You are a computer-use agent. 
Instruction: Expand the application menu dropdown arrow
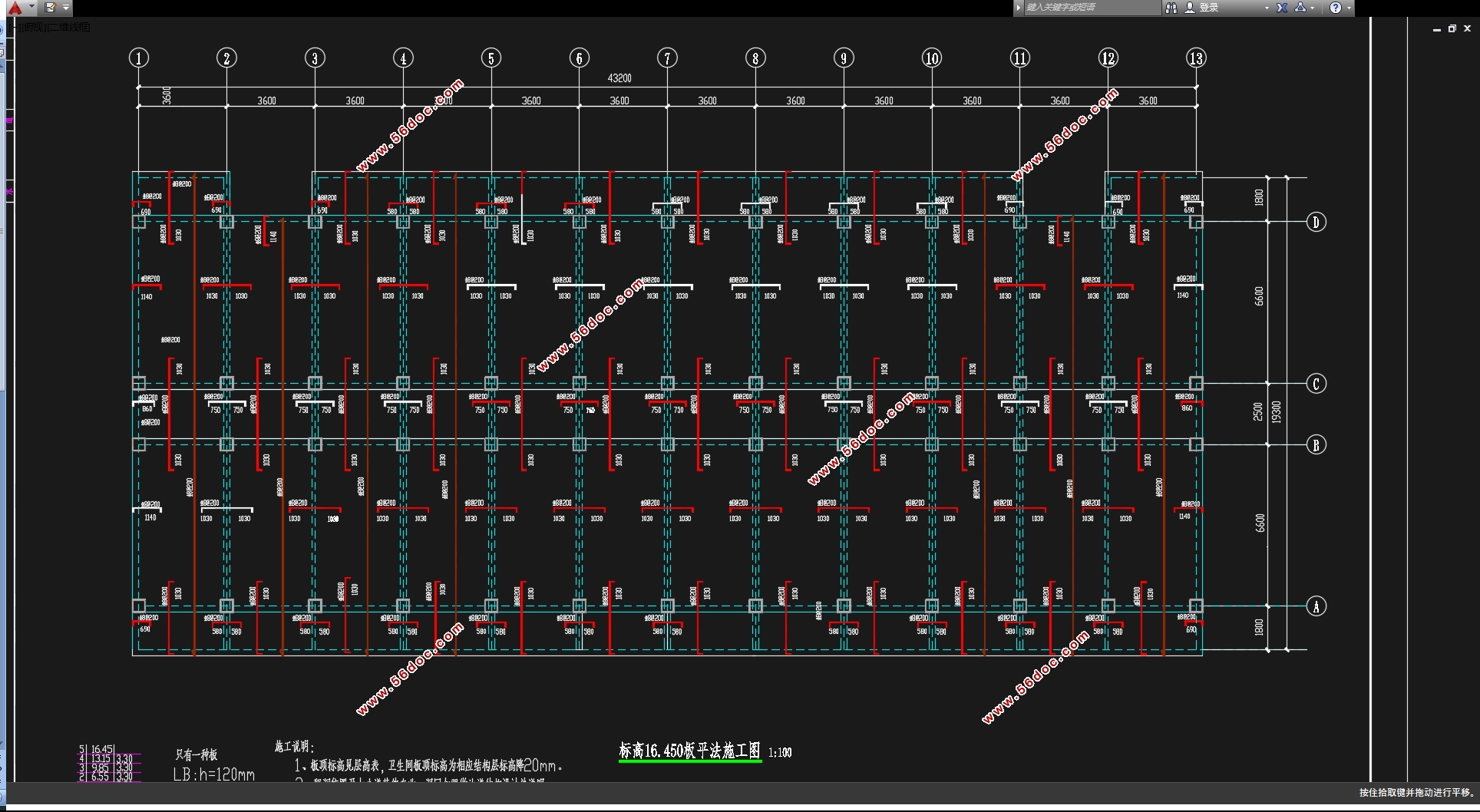pyautogui.click(x=31, y=7)
